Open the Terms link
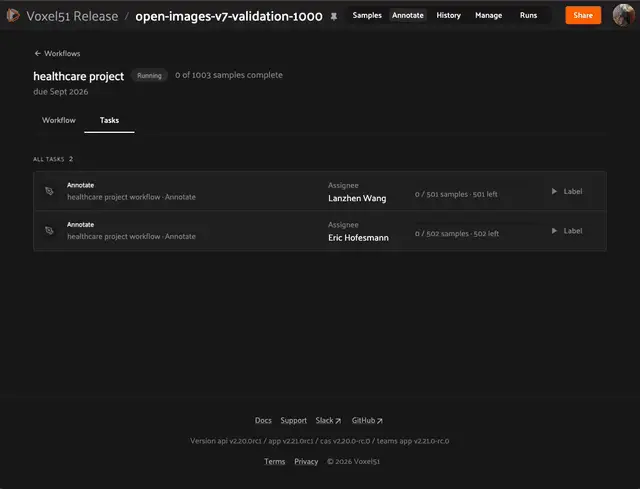 275,461
